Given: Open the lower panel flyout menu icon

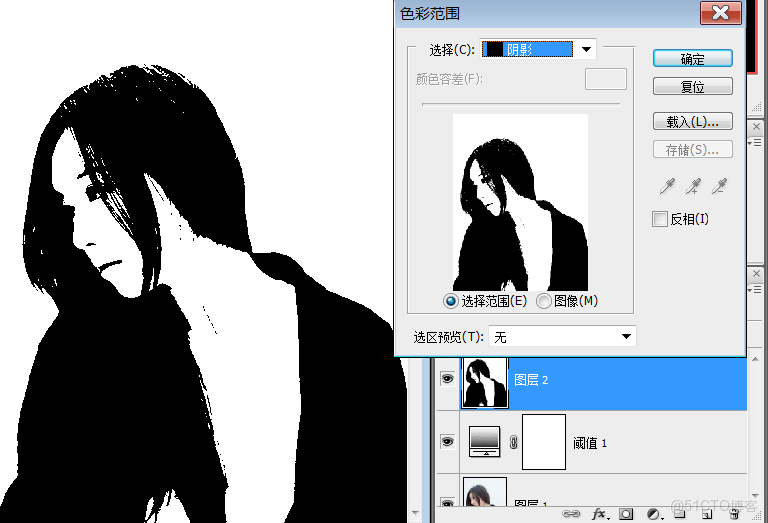Looking at the screenshot, I should coord(755,289).
